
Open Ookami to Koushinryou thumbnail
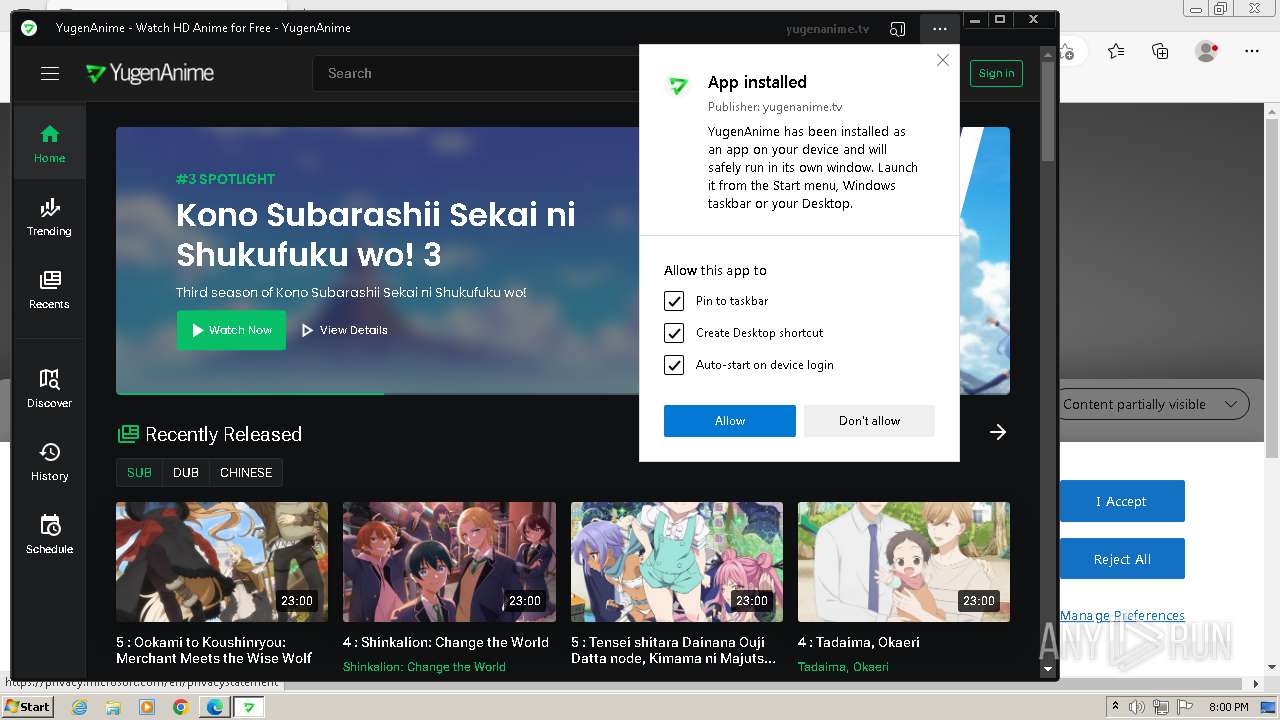tap(222, 562)
